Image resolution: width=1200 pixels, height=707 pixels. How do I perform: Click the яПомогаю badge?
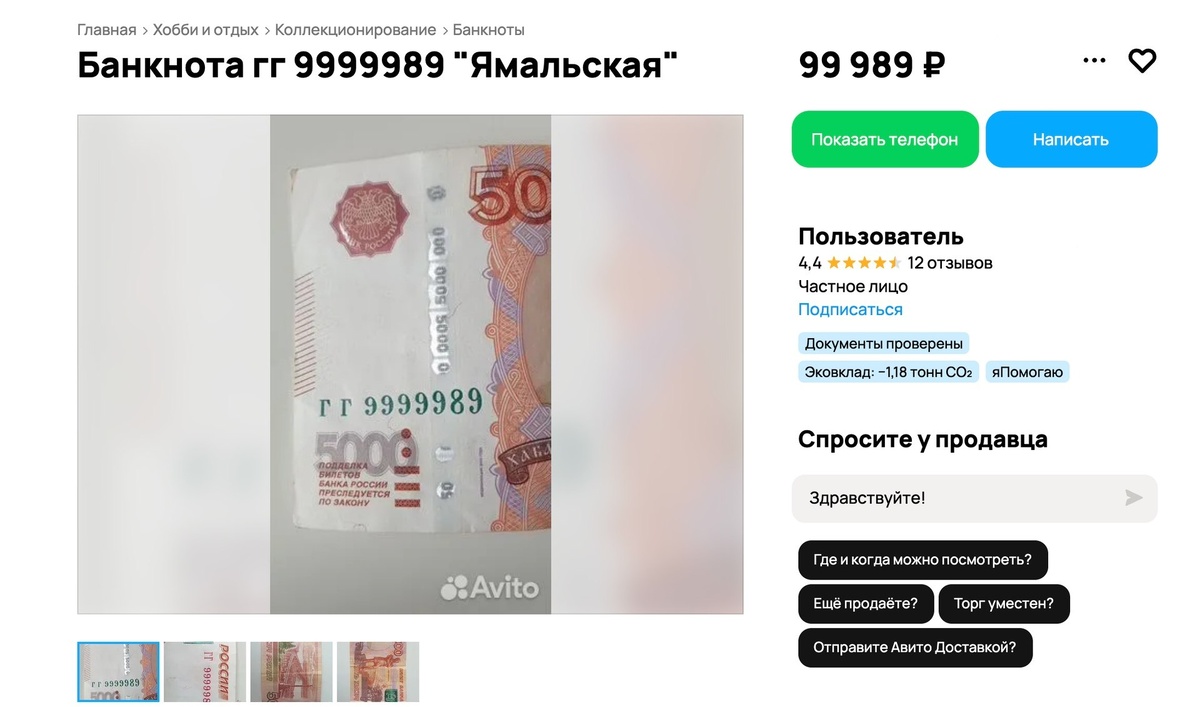click(1028, 372)
